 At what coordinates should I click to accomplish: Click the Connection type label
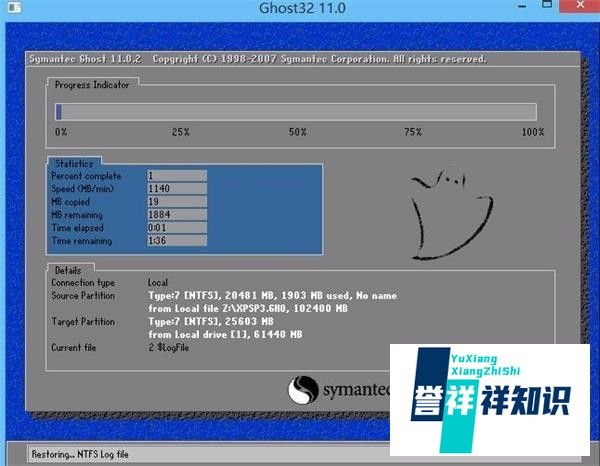pos(83,283)
